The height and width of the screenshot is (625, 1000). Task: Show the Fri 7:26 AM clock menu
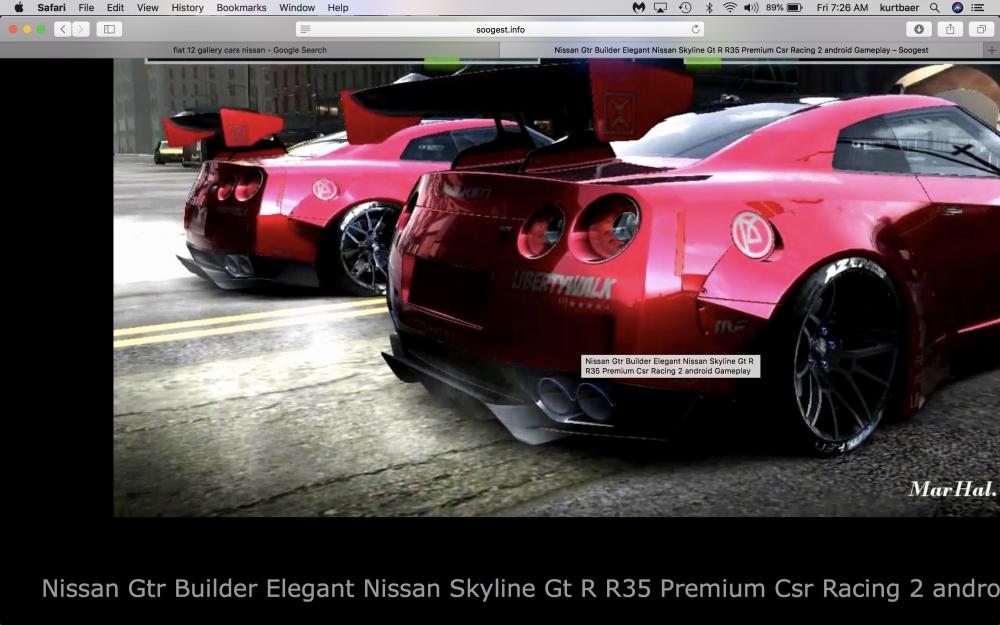(842, 8)
